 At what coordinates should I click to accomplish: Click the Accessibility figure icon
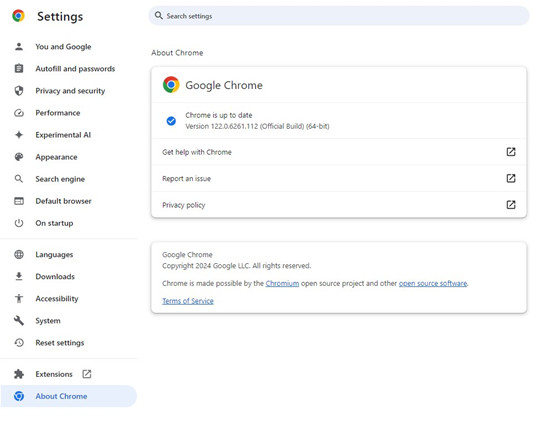(x=19, y=298)
